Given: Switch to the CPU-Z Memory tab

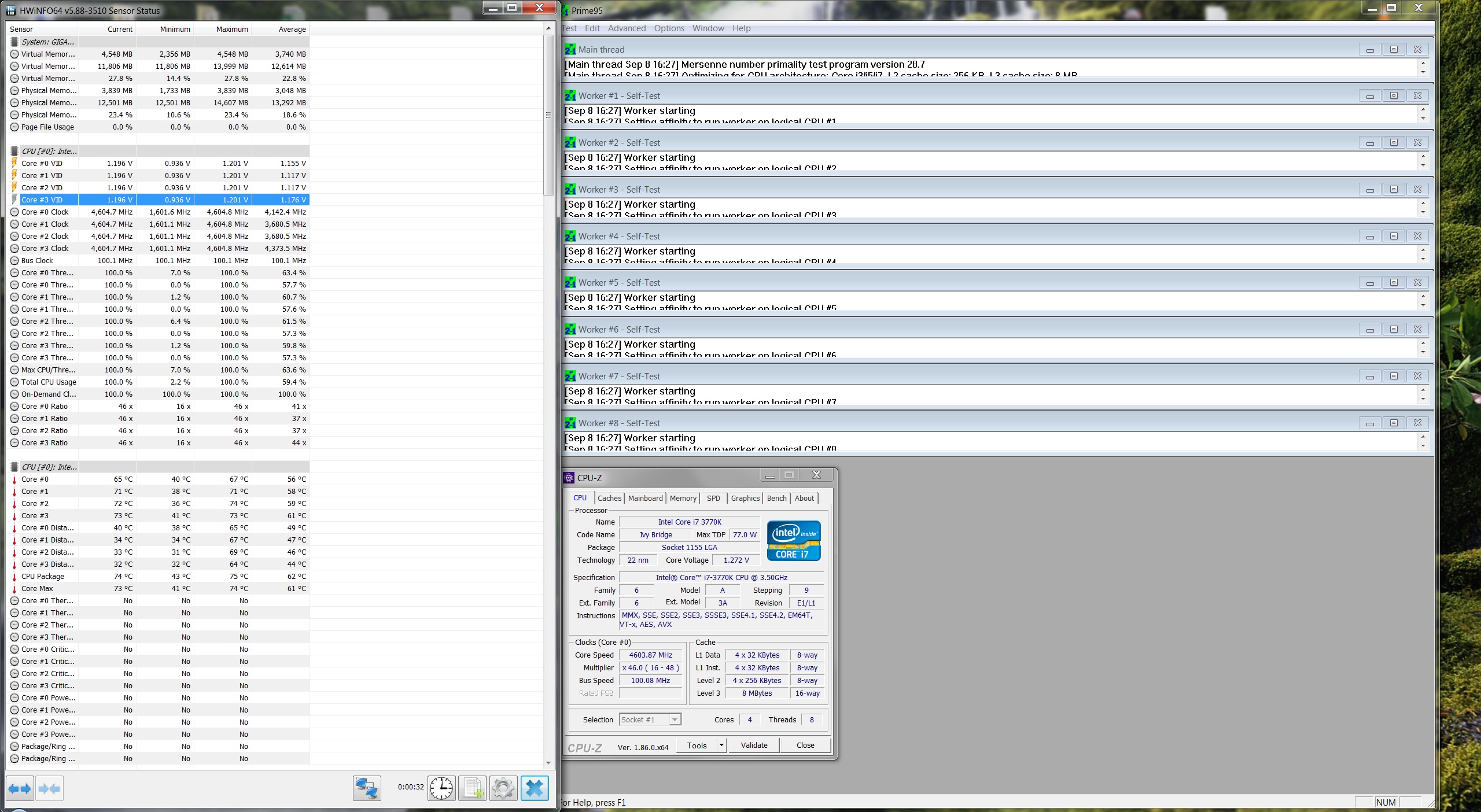Looking at the screenshot, I should click(683, 499).
